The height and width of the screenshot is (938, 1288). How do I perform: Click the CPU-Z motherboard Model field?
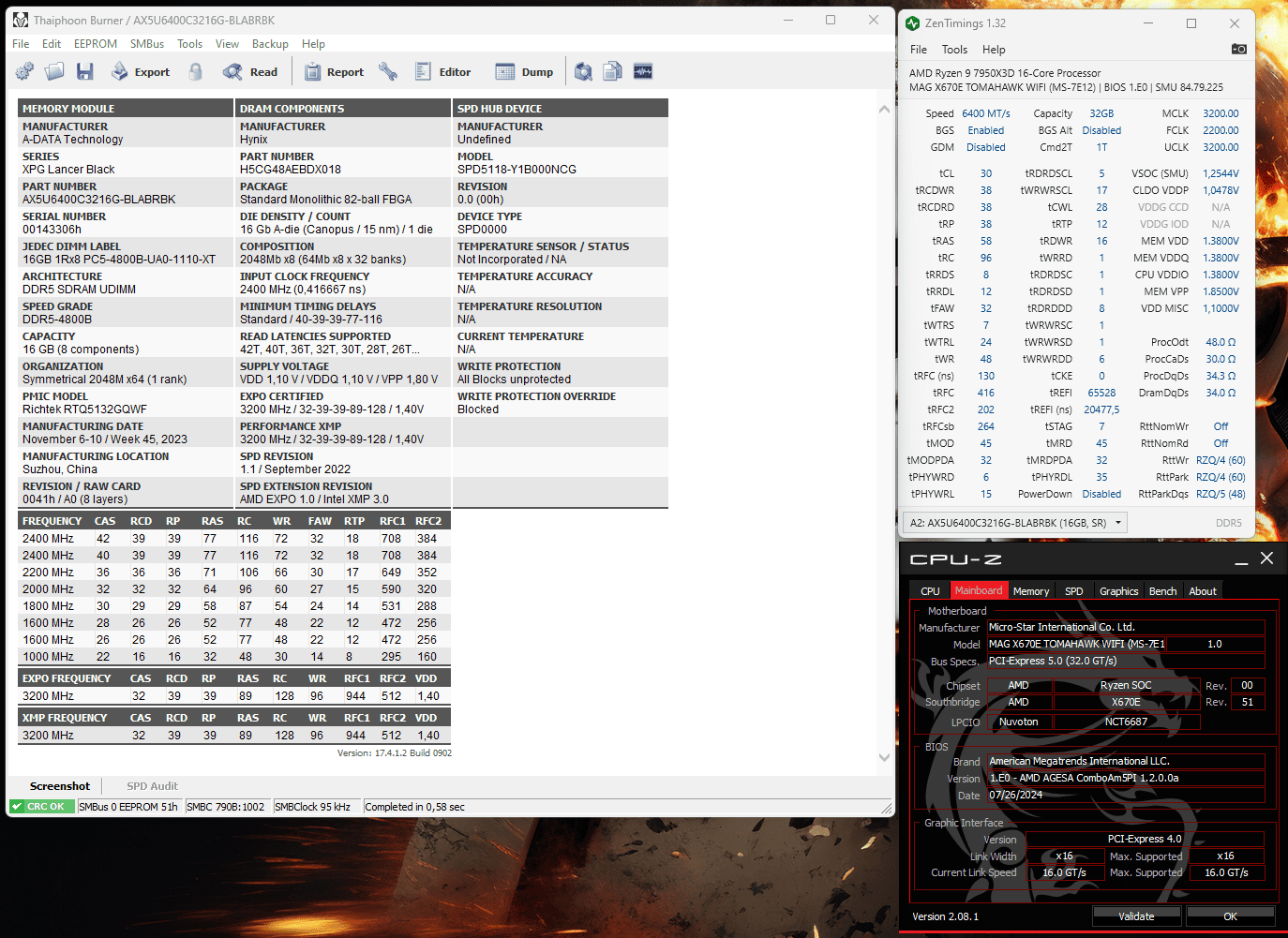coord(1075,644)
